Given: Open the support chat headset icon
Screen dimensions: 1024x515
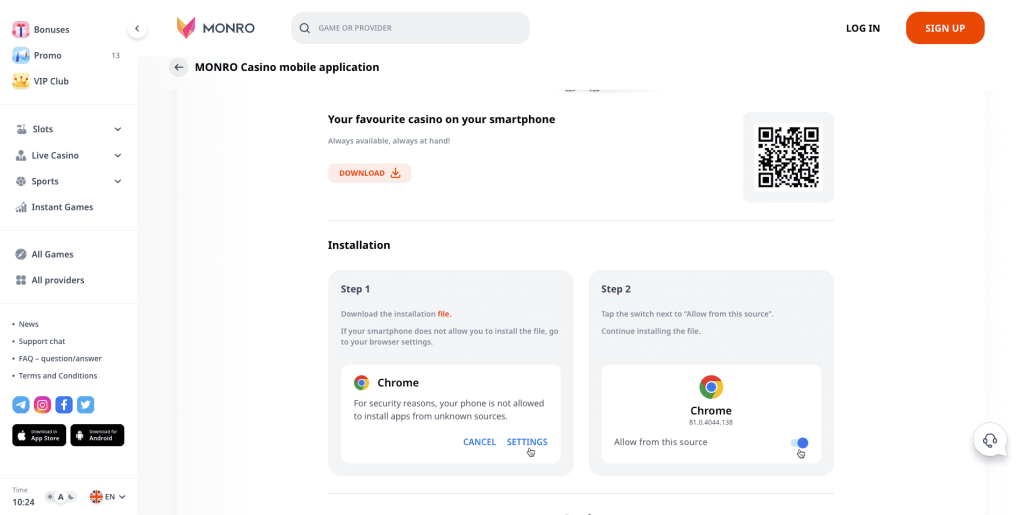Looking at the screenshot, I should [990, 440].
